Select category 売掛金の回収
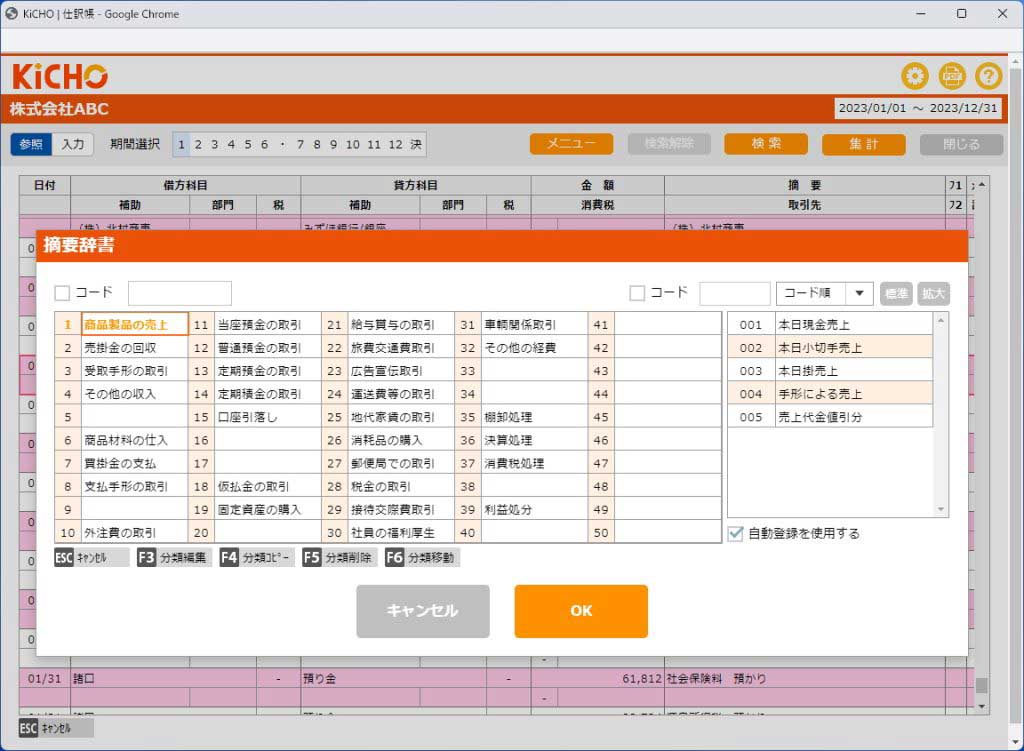Viewport: 1024px width, 751px height. click(x=135, y=347)
